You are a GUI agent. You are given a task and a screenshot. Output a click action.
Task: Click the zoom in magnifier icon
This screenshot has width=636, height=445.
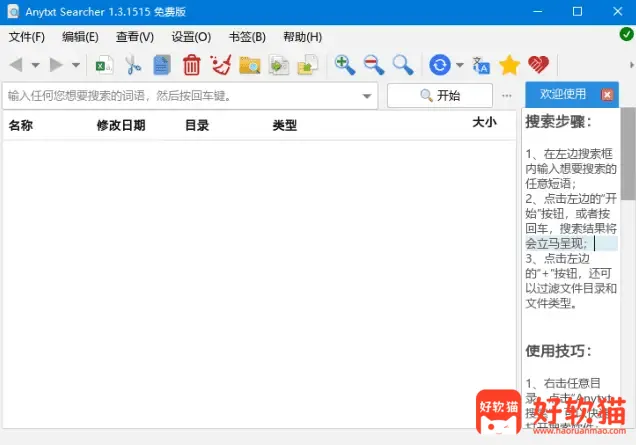344,65
